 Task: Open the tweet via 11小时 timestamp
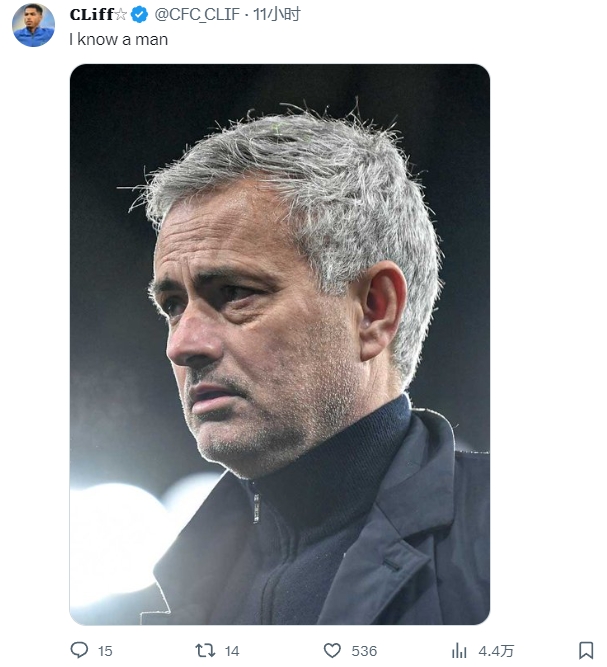(276, 14)
